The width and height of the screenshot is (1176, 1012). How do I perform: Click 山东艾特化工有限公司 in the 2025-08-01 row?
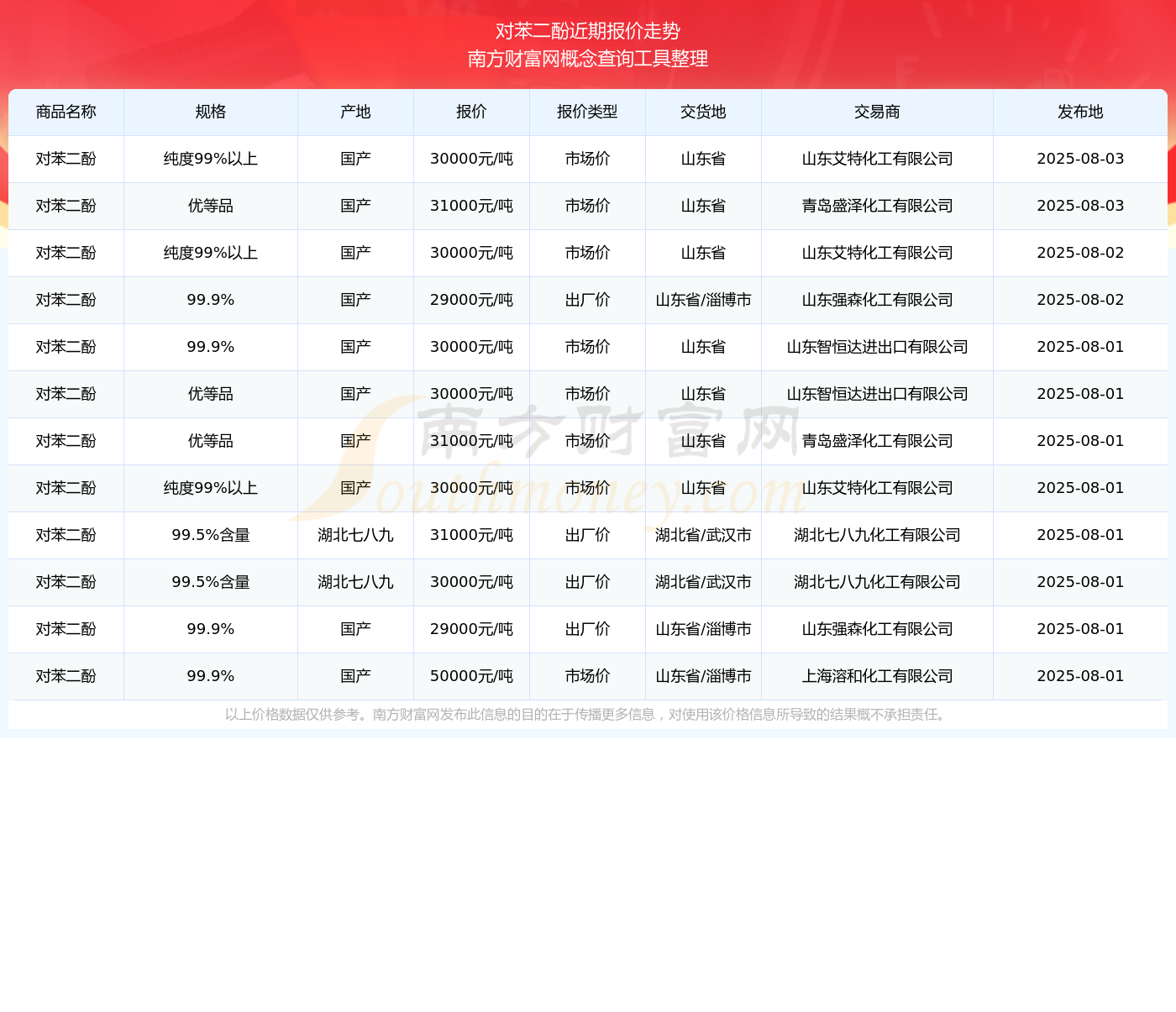click(877, 488)
